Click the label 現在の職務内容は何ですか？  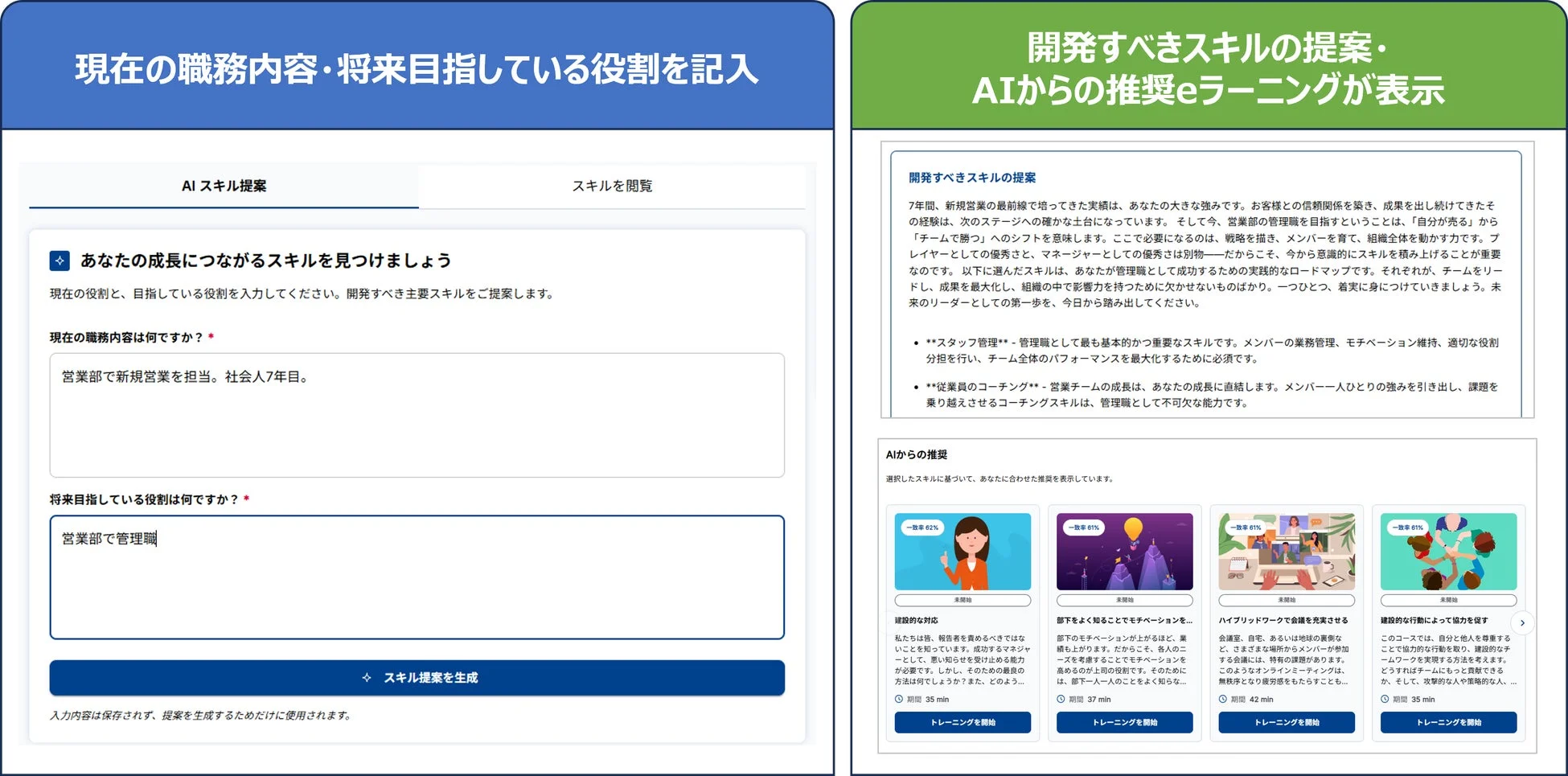point(126,338)
